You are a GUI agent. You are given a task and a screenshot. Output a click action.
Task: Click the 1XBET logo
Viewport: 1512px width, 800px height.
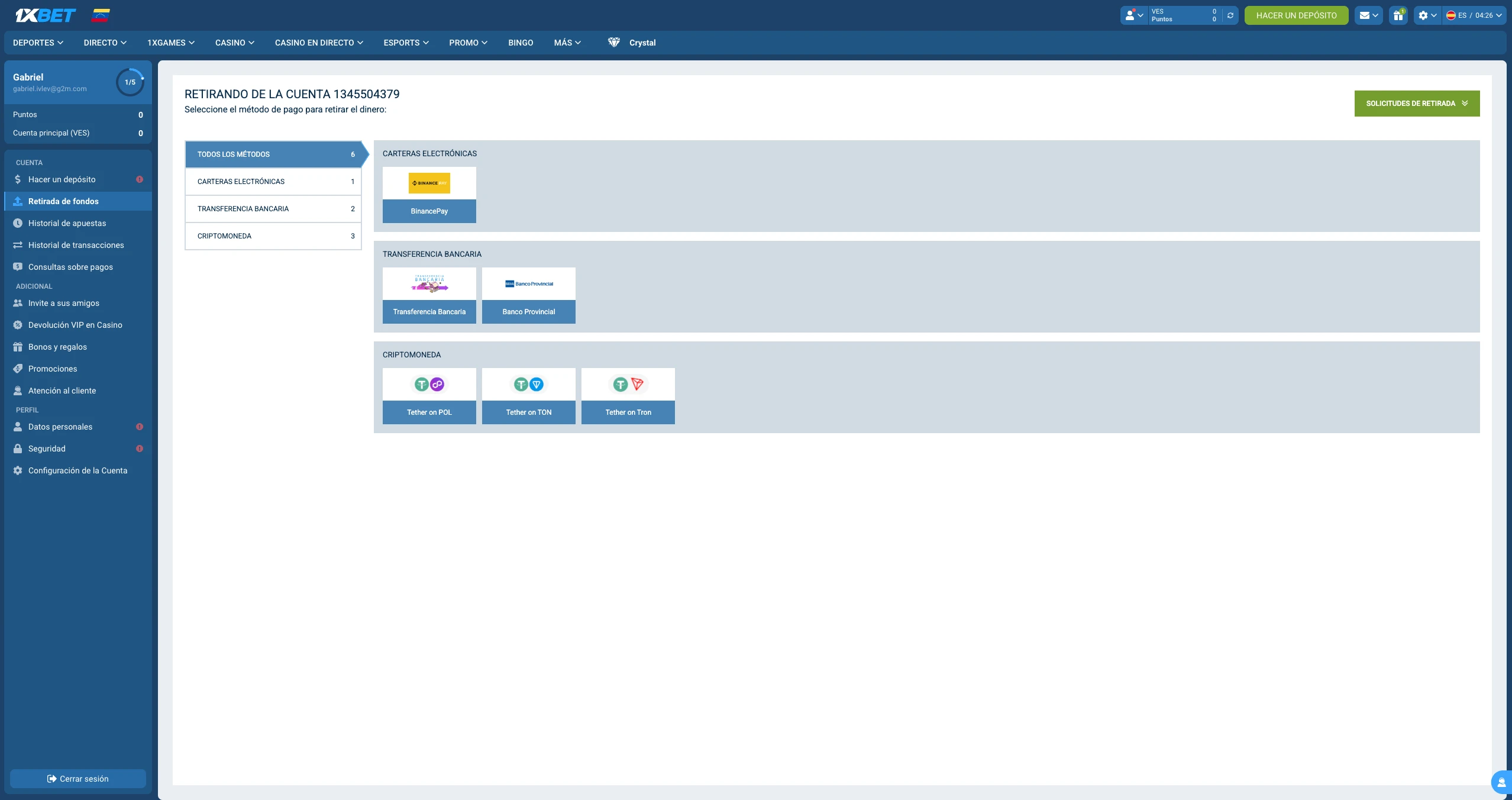(x=46, y=15)
